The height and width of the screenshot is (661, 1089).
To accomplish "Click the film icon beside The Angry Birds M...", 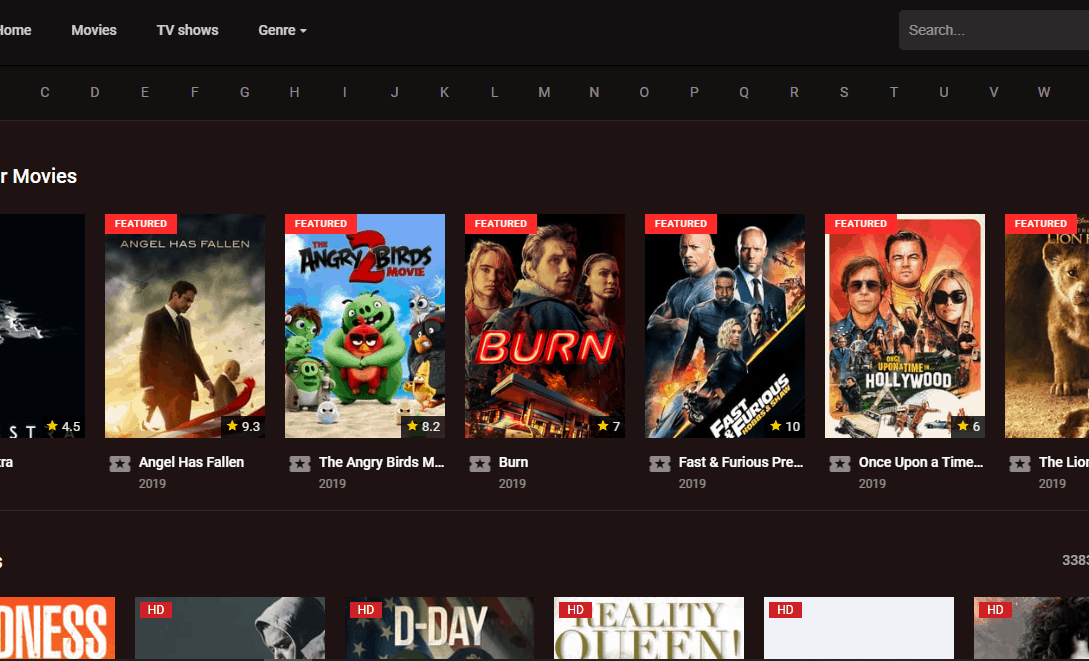I will click(x=300, y=464).
